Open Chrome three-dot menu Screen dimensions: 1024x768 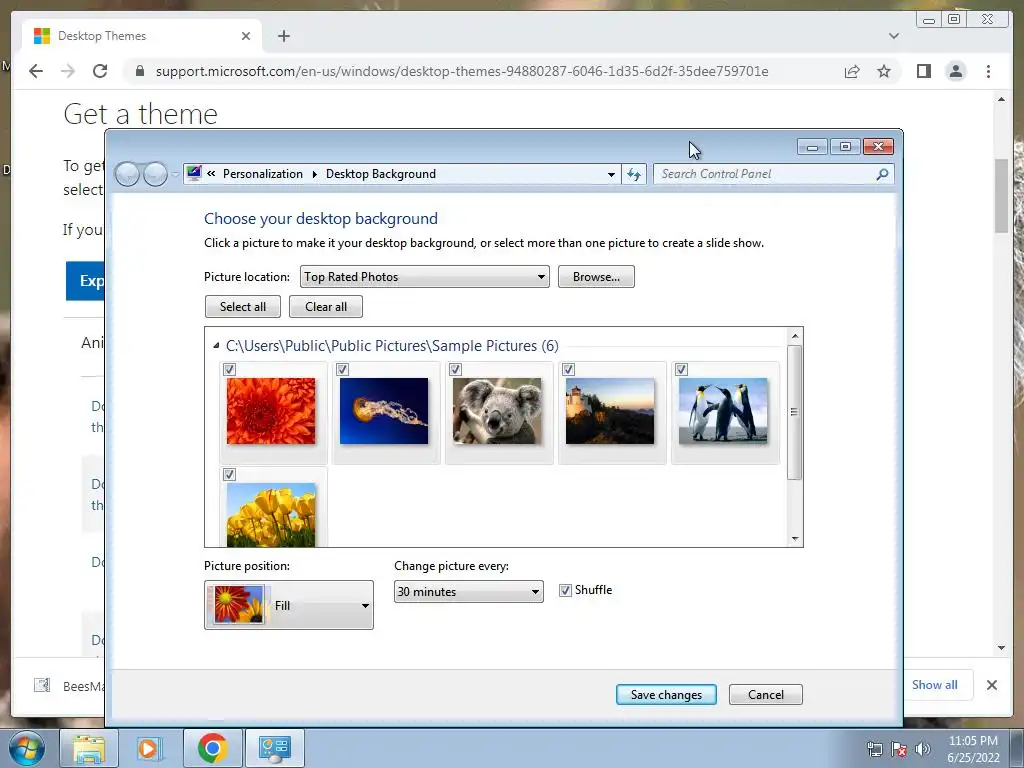pos(988,71)
